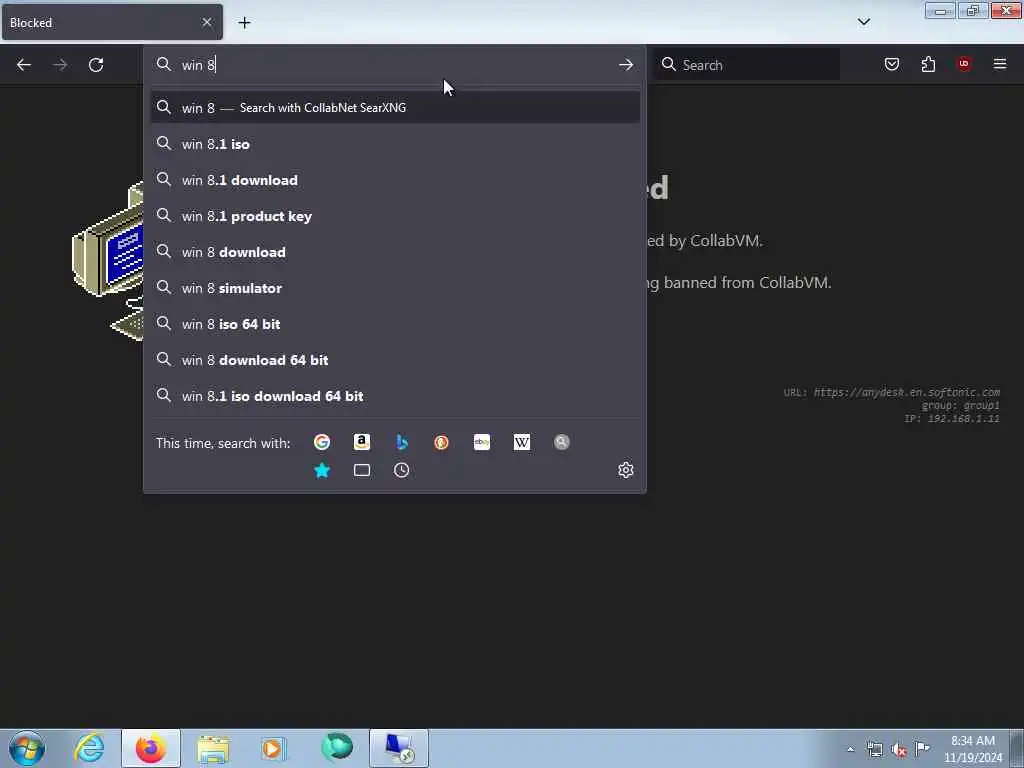Search bookmarks with the star icon
The width and height of the screenshot is (1024, 768).
pos(321,470)
